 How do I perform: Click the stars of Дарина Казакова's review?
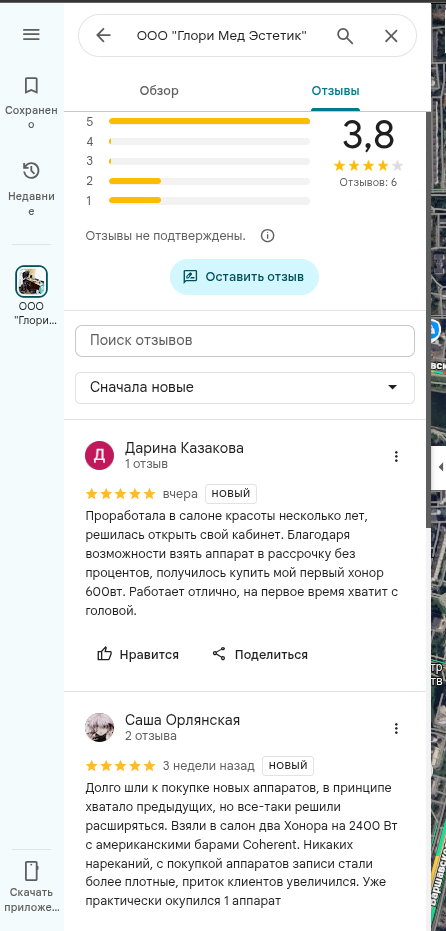[121, 493]
